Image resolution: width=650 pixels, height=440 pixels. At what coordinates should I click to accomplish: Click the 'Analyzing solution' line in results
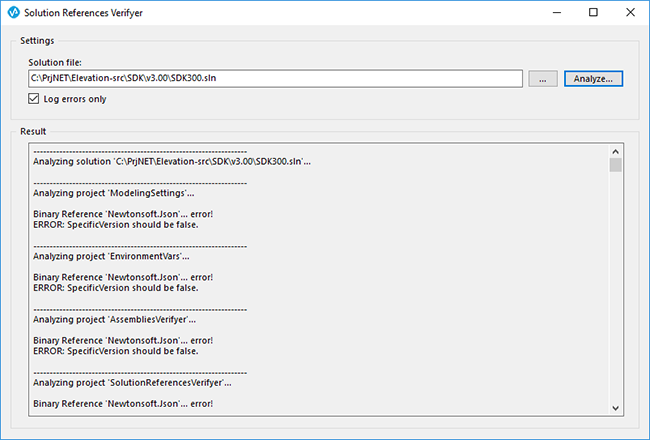click(172, 162)
